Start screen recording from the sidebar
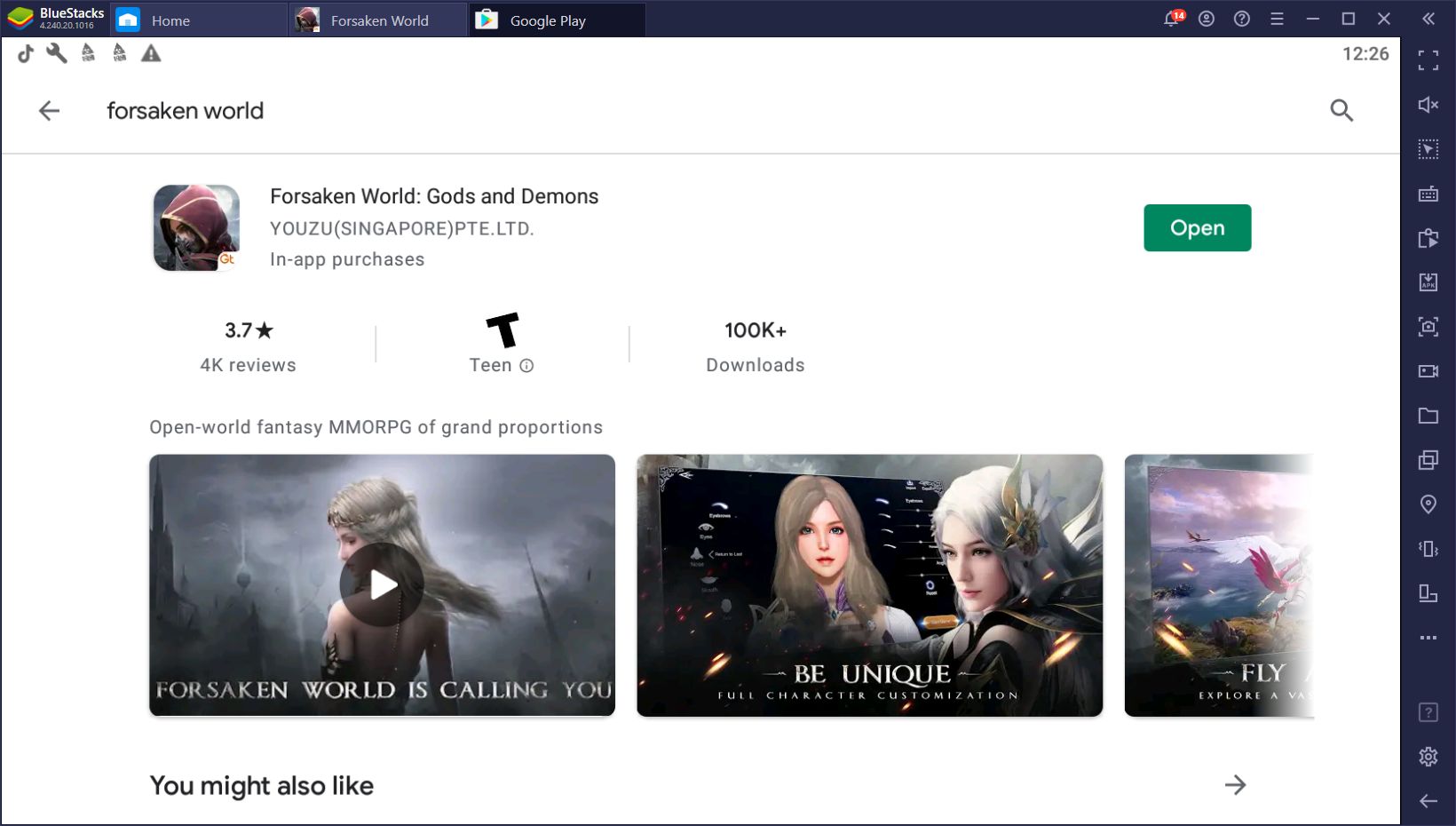 pyautogui.click(x=1428, y=371)
